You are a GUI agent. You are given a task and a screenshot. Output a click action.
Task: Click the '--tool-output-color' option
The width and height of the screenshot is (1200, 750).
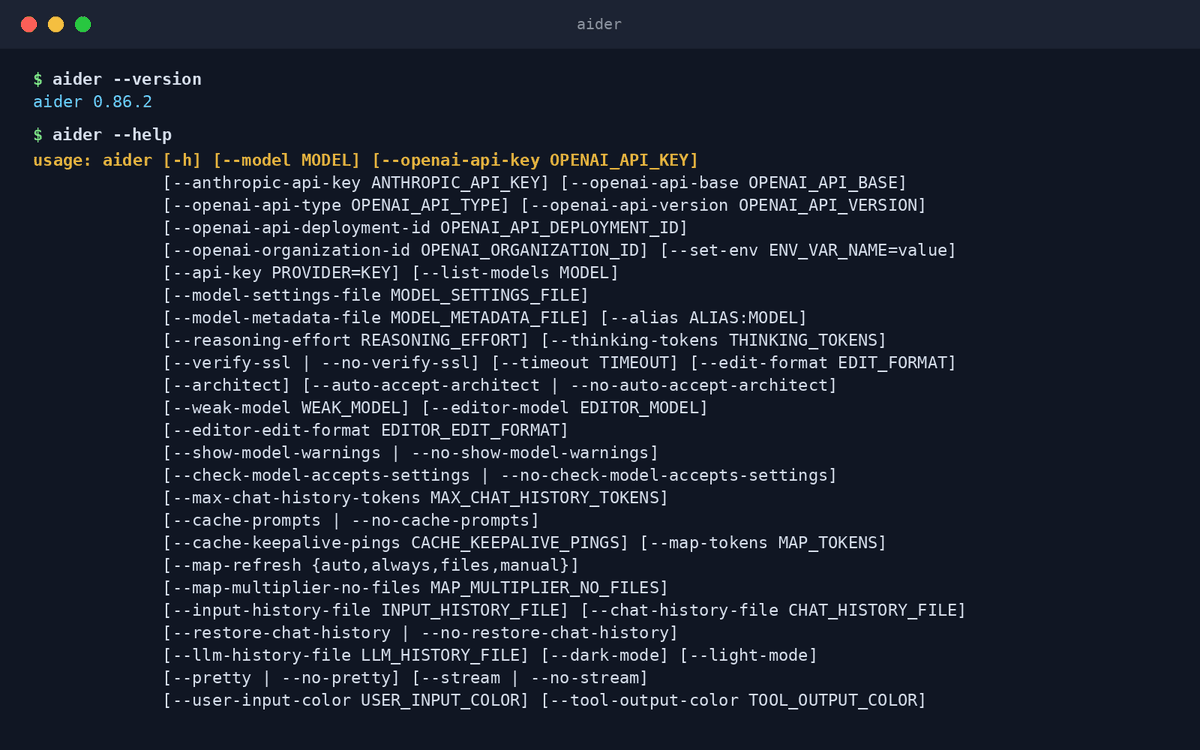(733, 700)
